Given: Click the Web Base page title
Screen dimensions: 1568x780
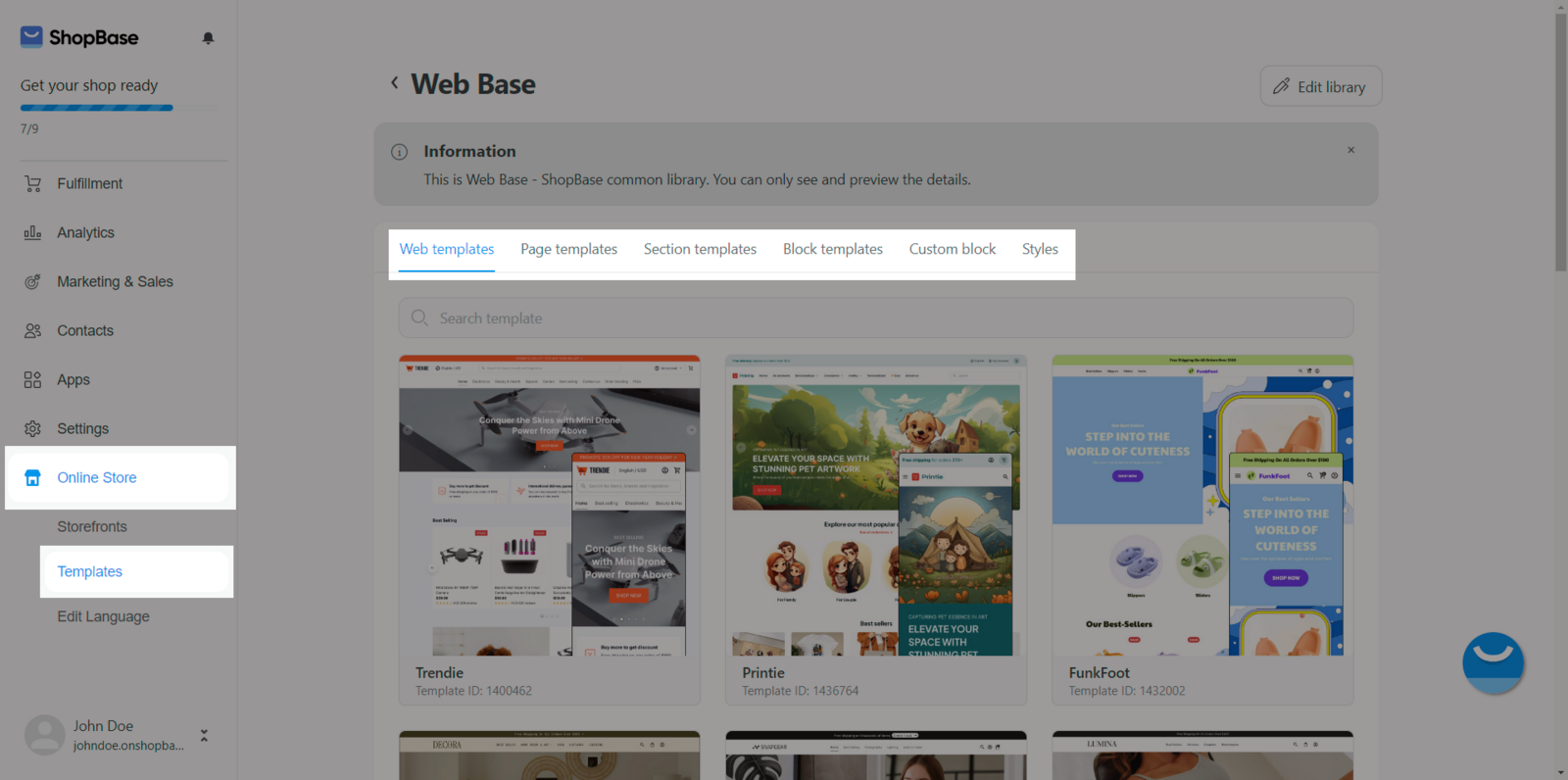Looking at the screenshot, I should click(473, 84).
